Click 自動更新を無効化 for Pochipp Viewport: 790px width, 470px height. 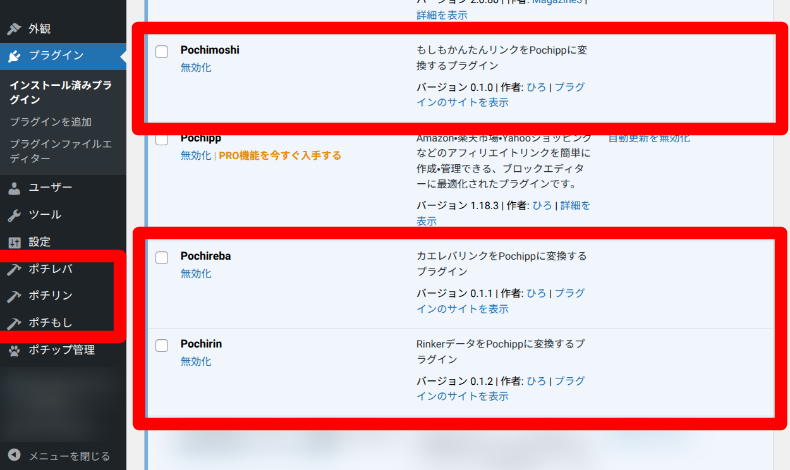pyautogui.click(x=649, y=138)
